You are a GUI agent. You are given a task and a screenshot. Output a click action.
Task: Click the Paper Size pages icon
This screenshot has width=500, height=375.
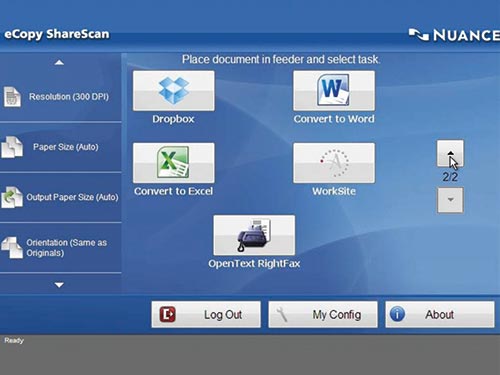pos(12,147)
